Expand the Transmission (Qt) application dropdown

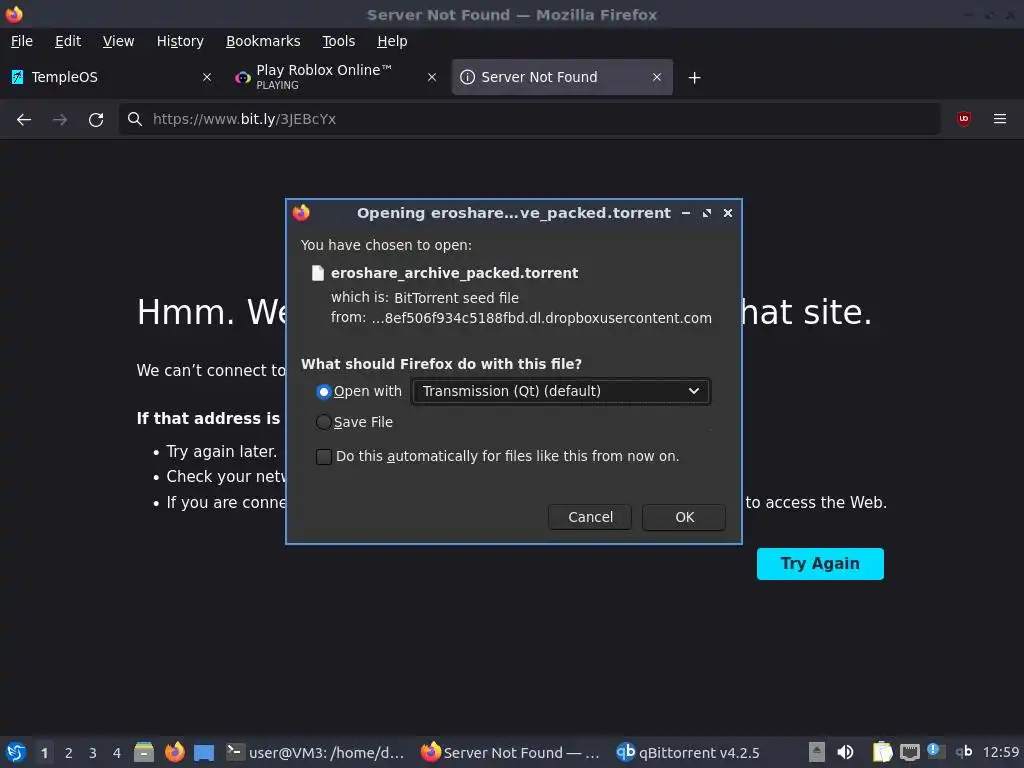561,391
